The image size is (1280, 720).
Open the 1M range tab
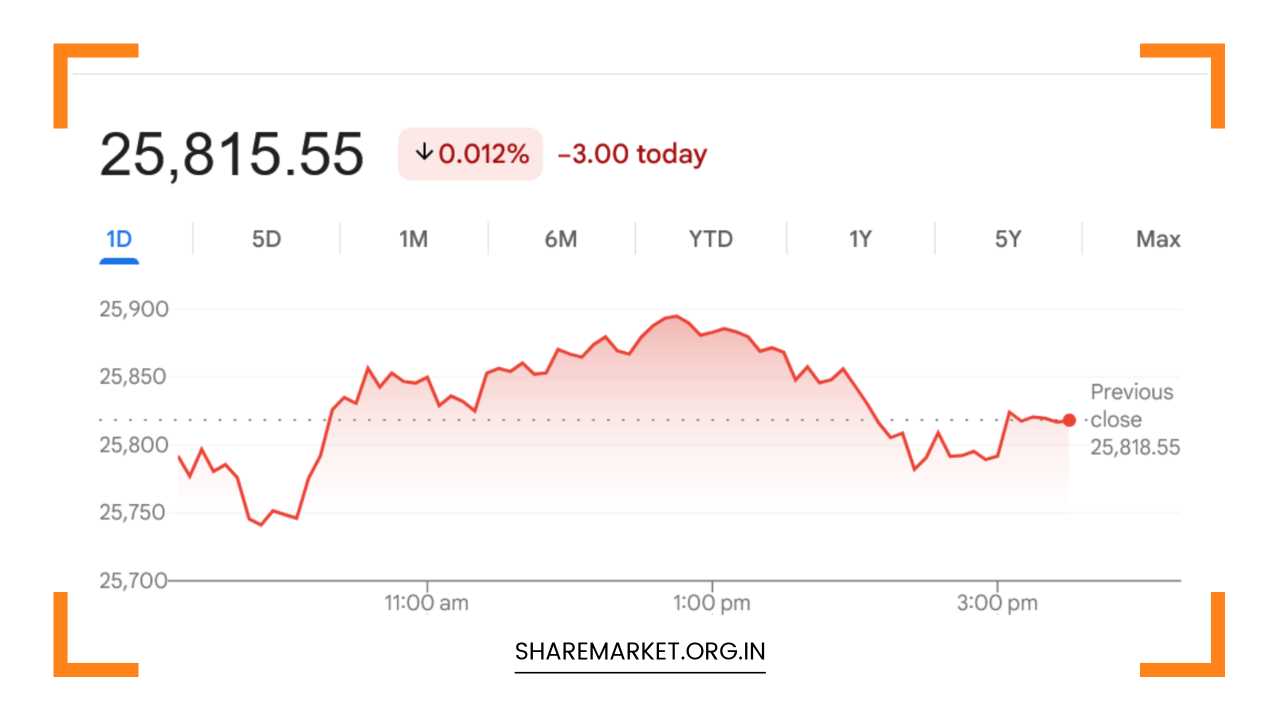click(x=413, y=240)
